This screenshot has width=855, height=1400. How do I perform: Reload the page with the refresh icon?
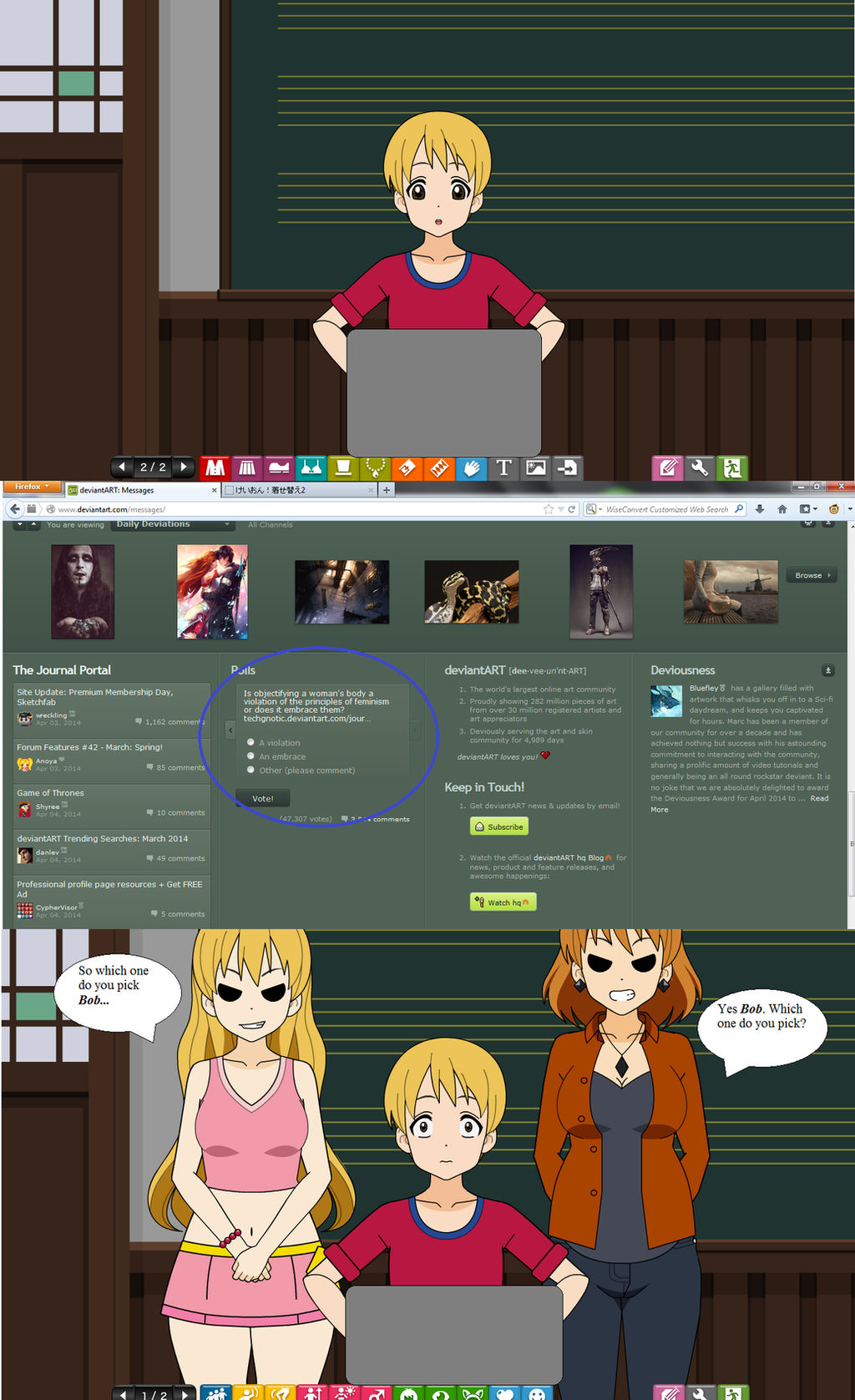(572, 508)
